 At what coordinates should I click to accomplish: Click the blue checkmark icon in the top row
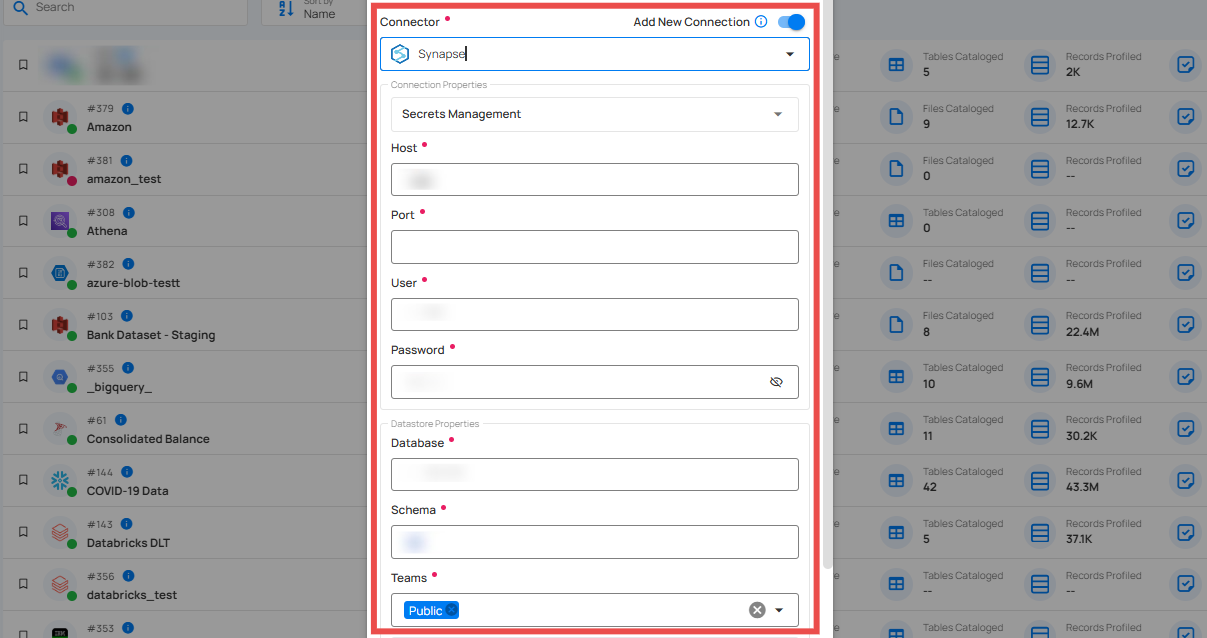coord(1185,65)
